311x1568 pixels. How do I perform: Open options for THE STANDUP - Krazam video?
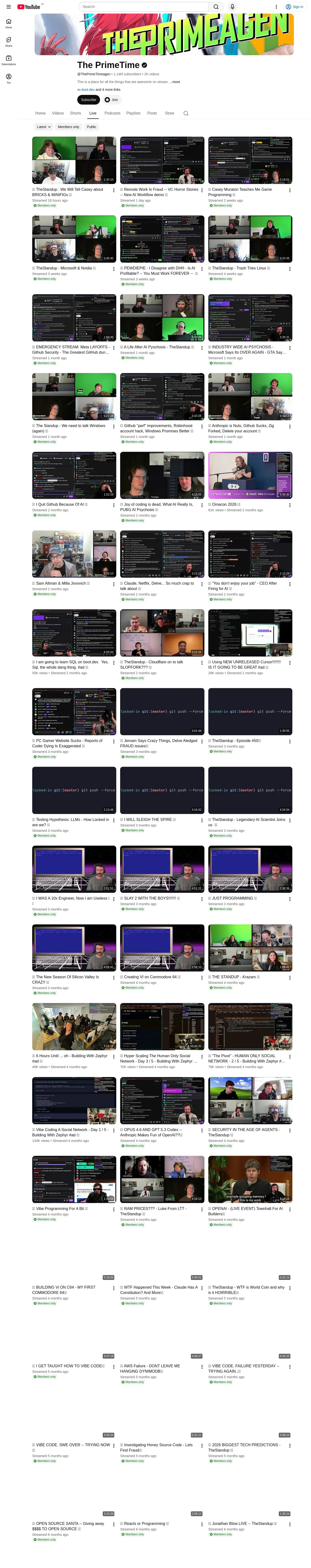click(x=290, y=978)
